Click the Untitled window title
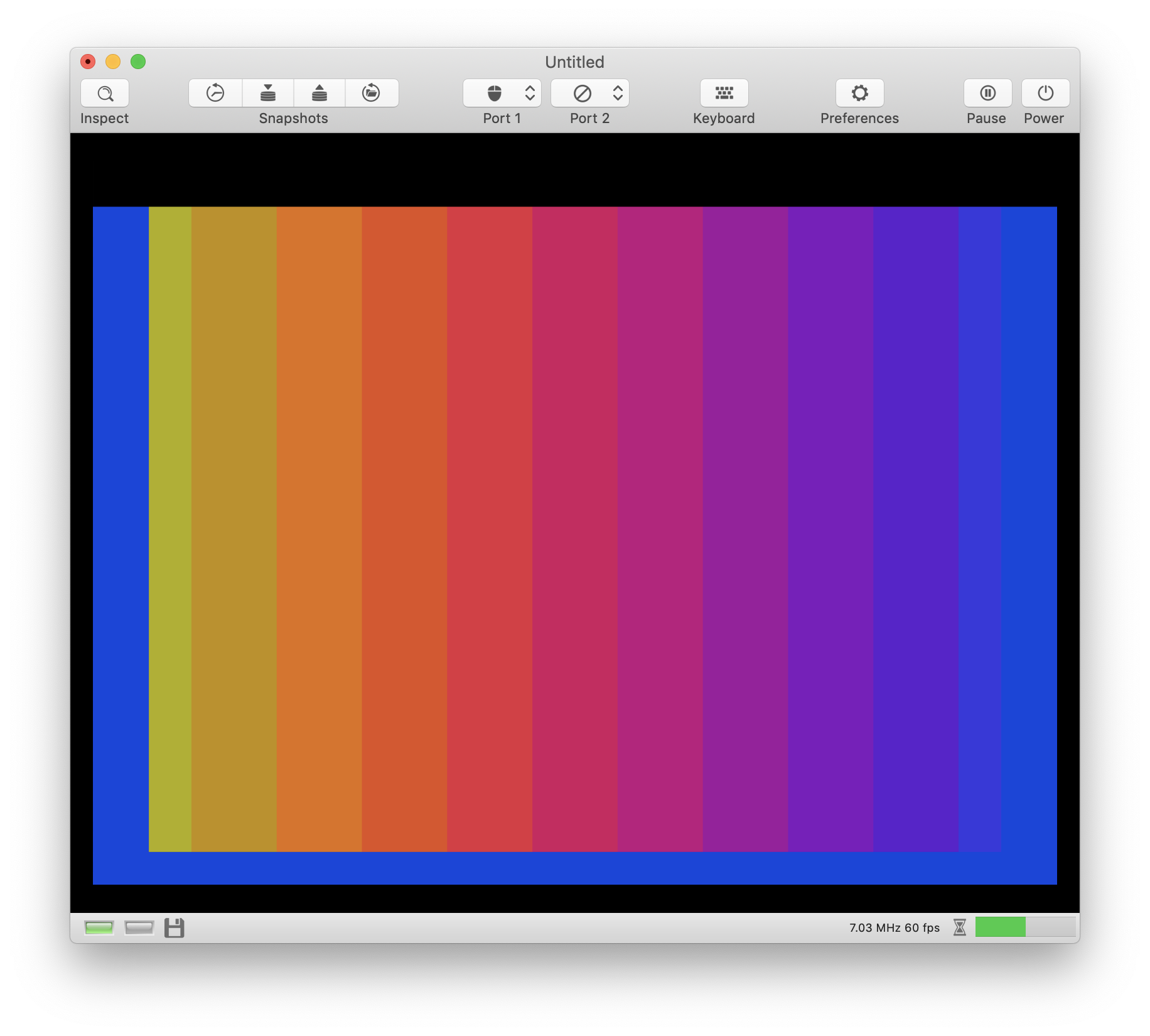The width and height of the screenshot is (1150, 1036). pos(574,62)
